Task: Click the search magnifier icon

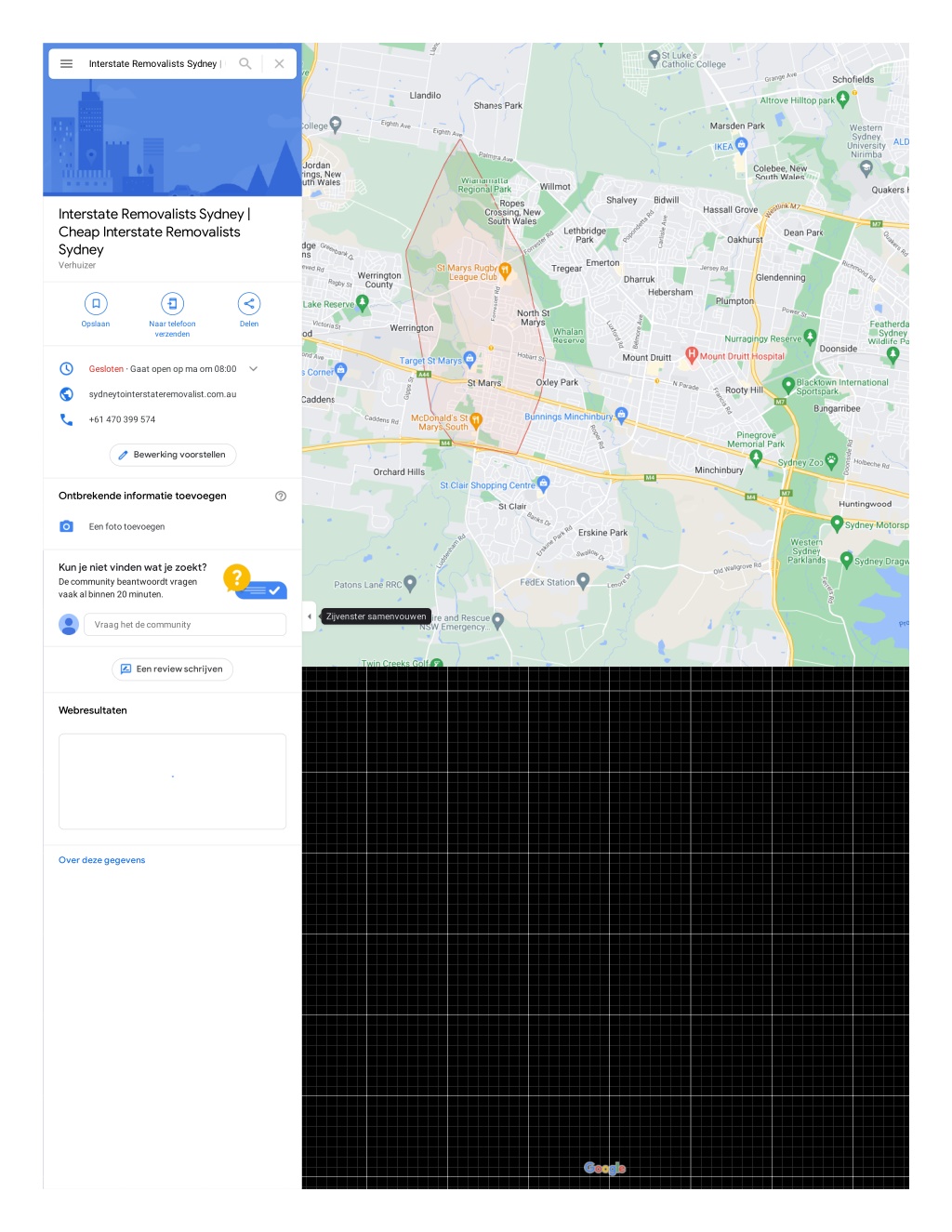Action: [245, 64]
